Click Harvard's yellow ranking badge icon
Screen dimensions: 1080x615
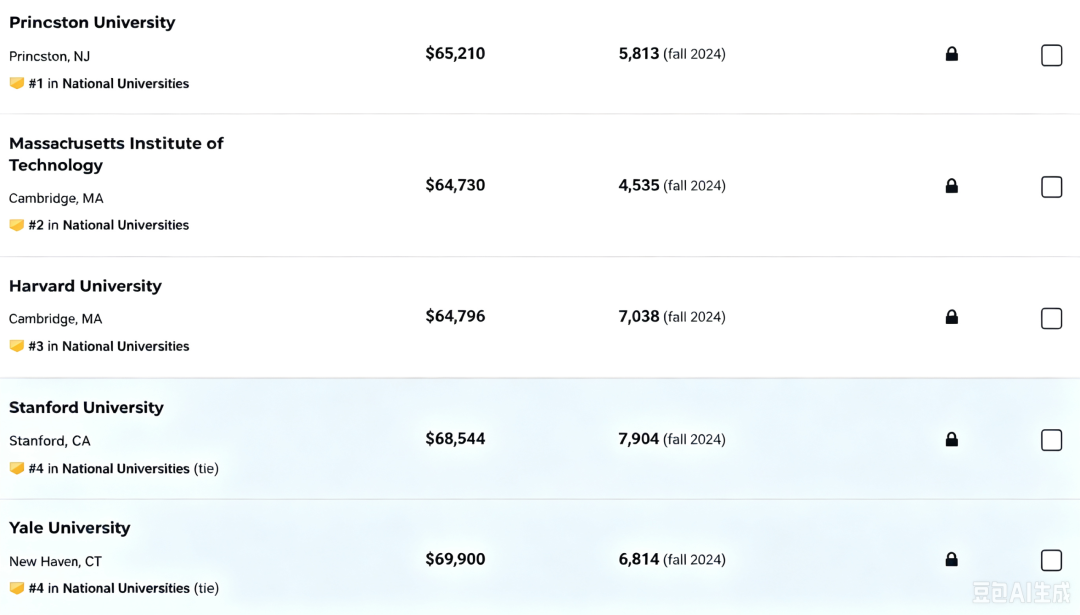[17, 346]
